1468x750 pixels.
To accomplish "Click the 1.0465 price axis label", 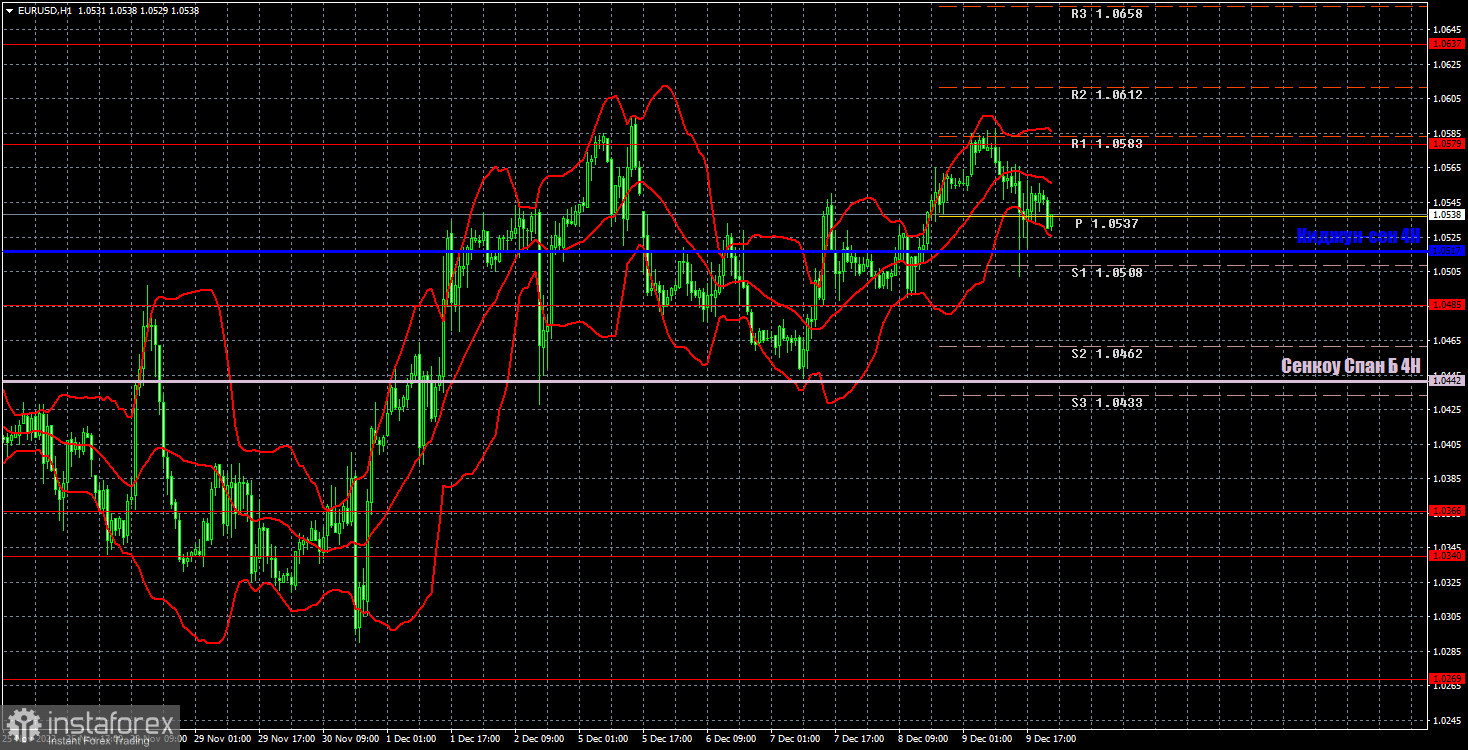I will [x=1447, y=341].
